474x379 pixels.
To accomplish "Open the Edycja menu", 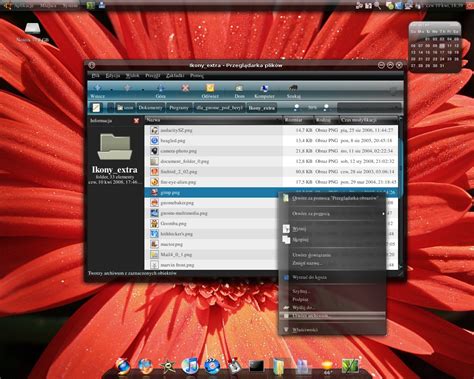I will 113,76.
